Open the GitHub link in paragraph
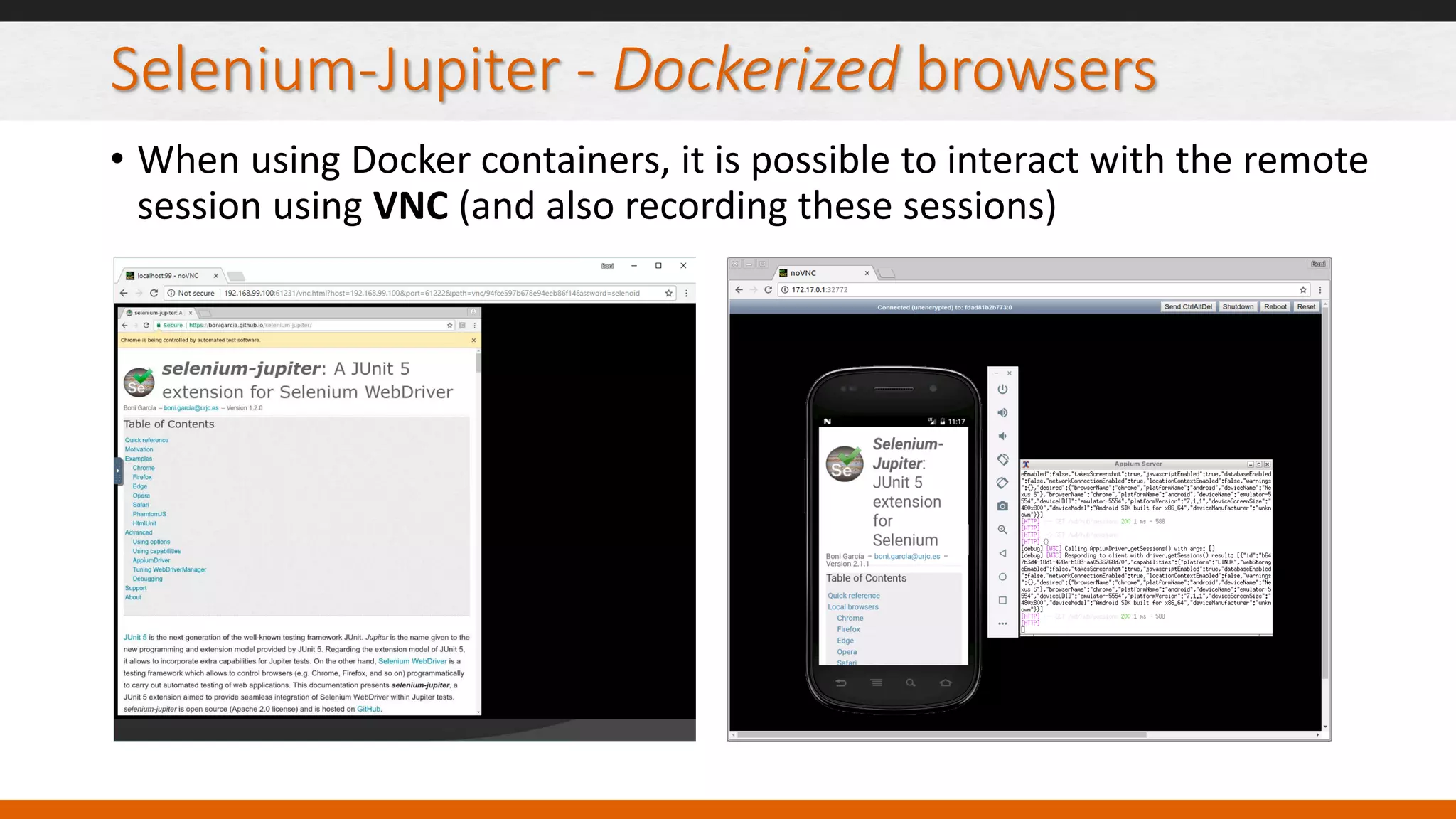 click(369, 709)
